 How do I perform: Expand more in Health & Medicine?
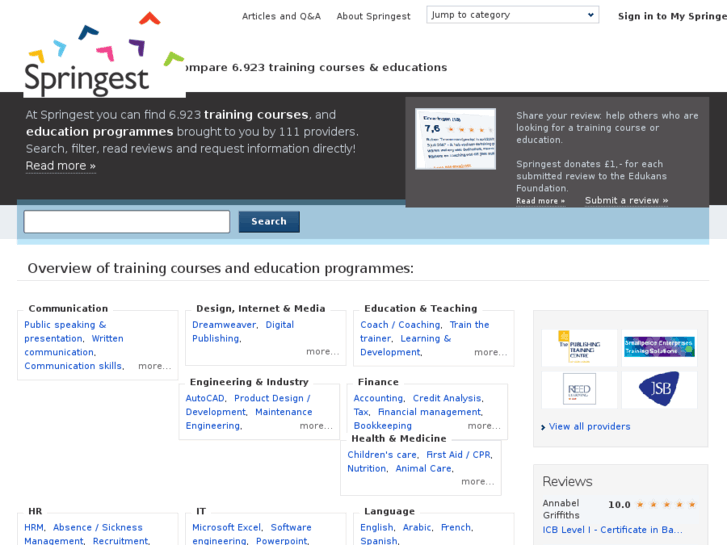(478, 481)
